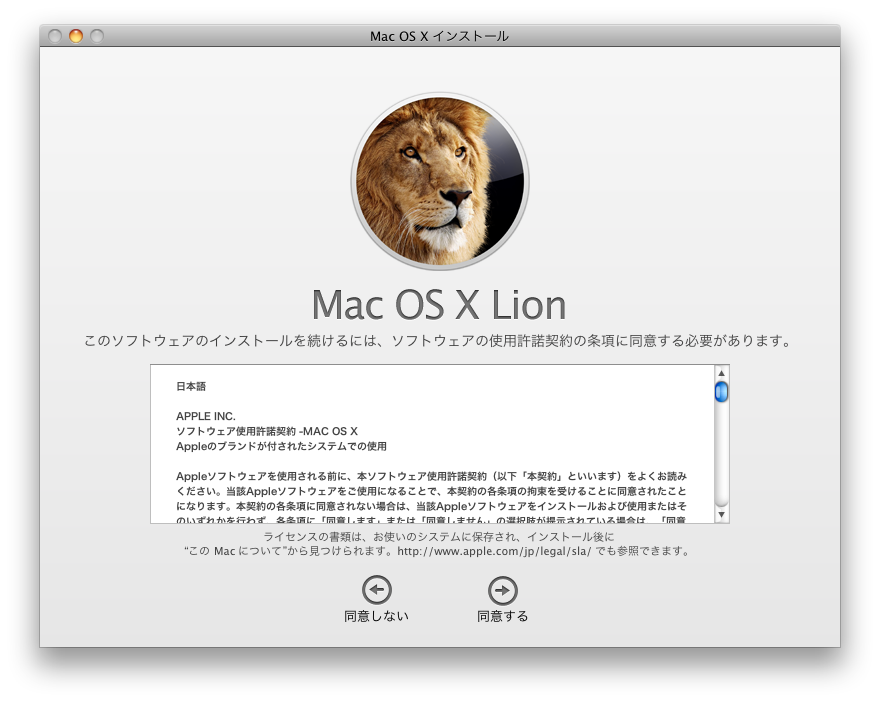The image size is (880, 702).
Task: Click the http://www.apple.com/jp/legal/sla/ URL text
Action: (494, 551)
